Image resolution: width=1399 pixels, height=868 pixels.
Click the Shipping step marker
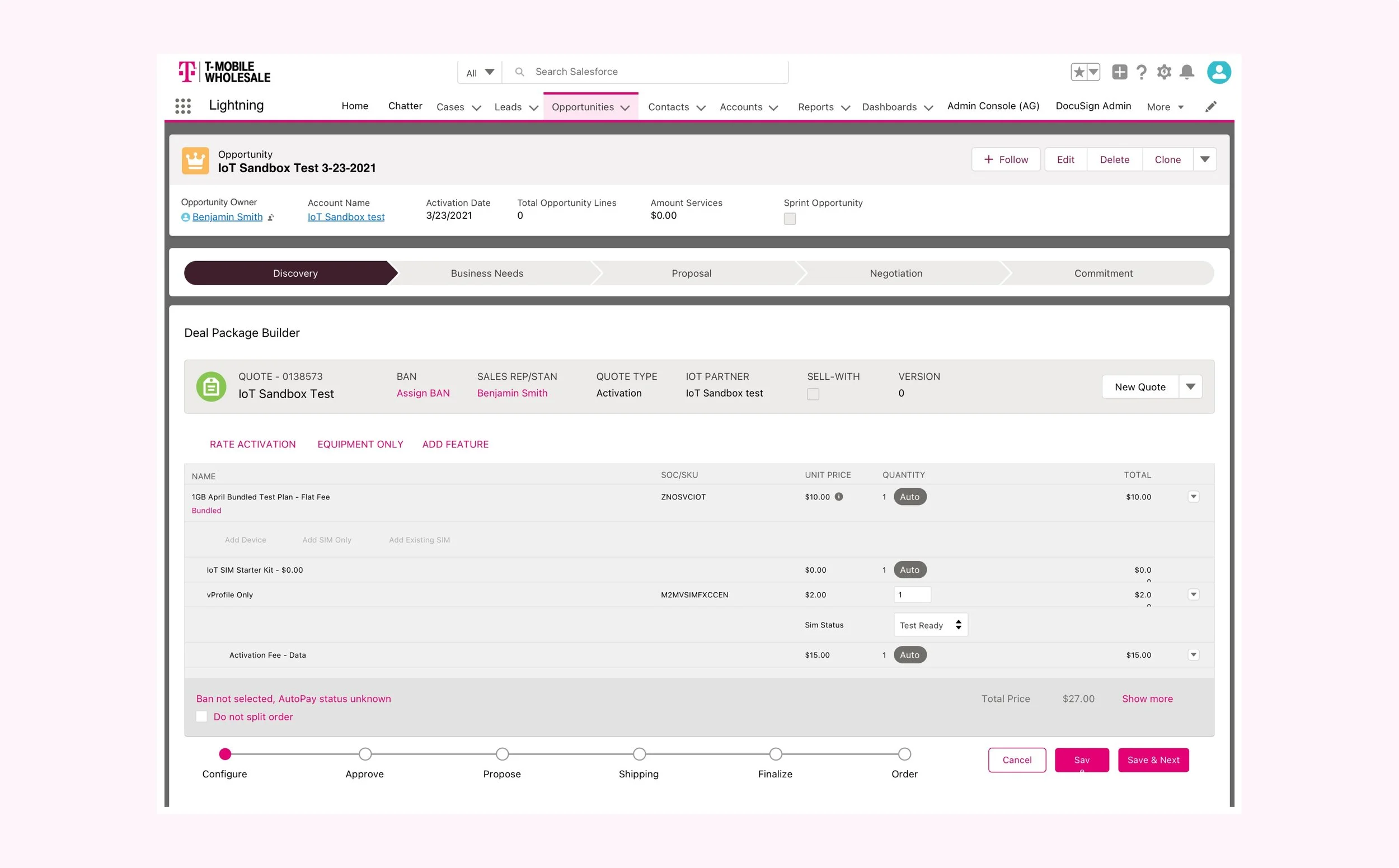pos(639,754)
